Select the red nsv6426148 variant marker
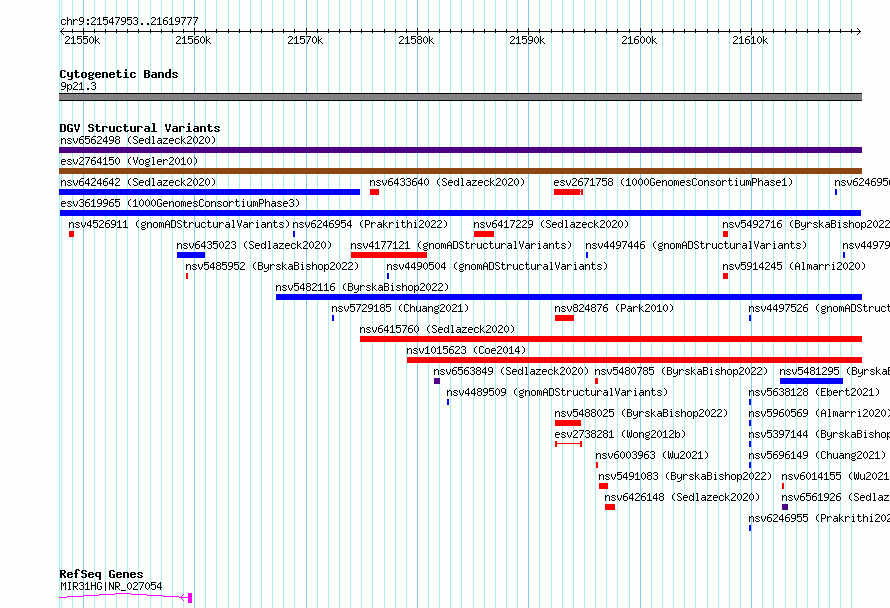The image size is (890, 608). pos(610,507)
